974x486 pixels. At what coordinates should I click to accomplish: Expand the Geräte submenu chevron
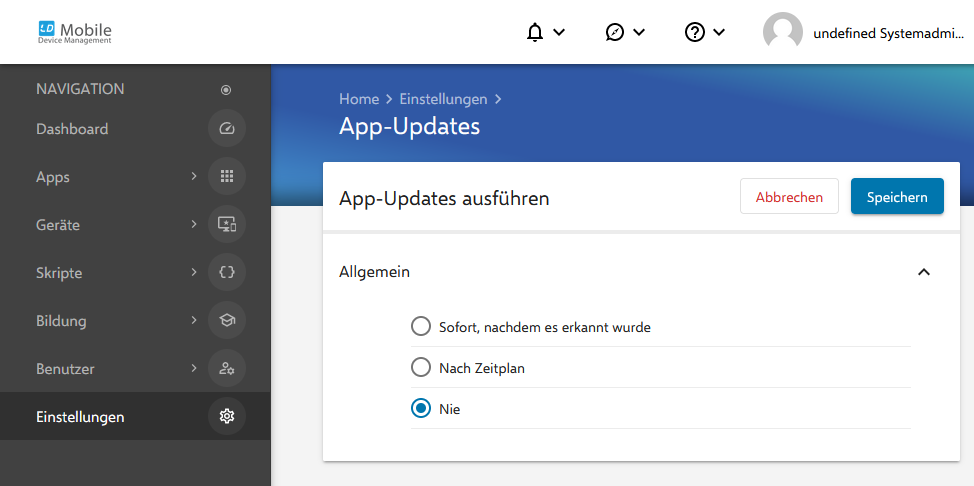tap(194, 224)
